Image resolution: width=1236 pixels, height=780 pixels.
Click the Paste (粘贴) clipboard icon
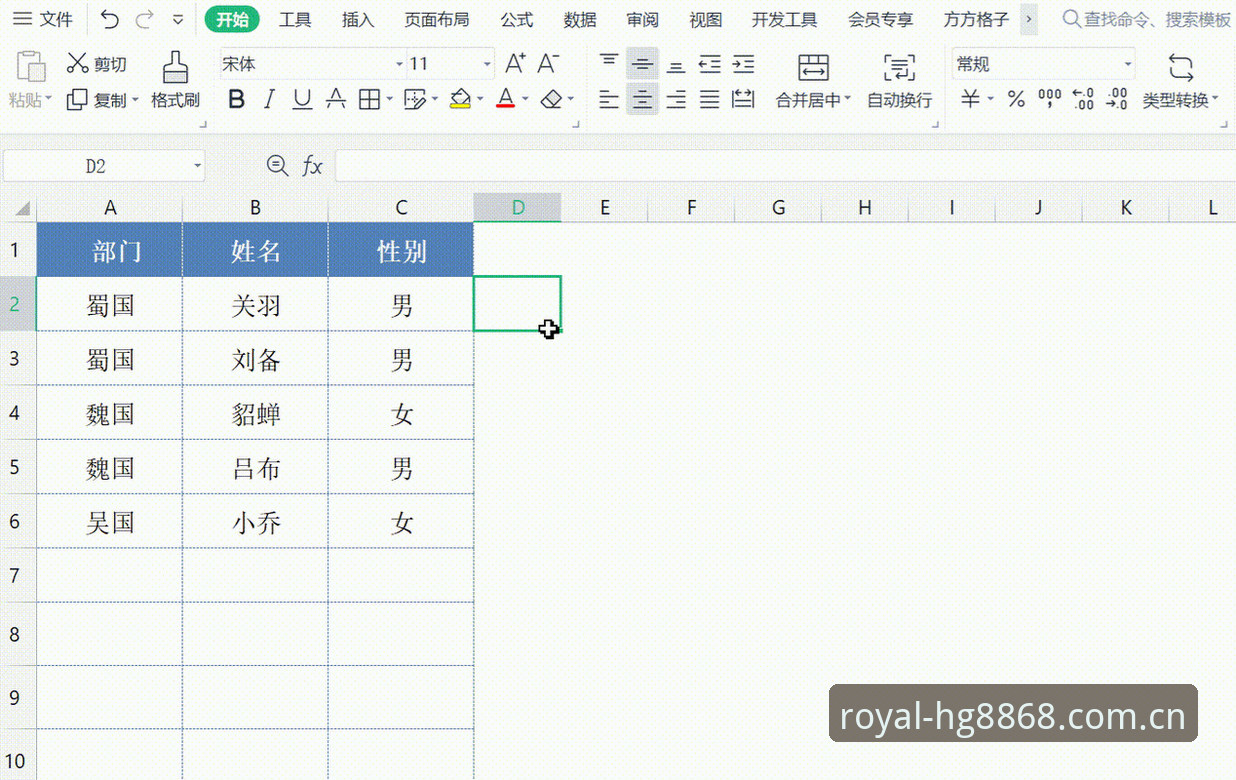click(x=31, y=67)
